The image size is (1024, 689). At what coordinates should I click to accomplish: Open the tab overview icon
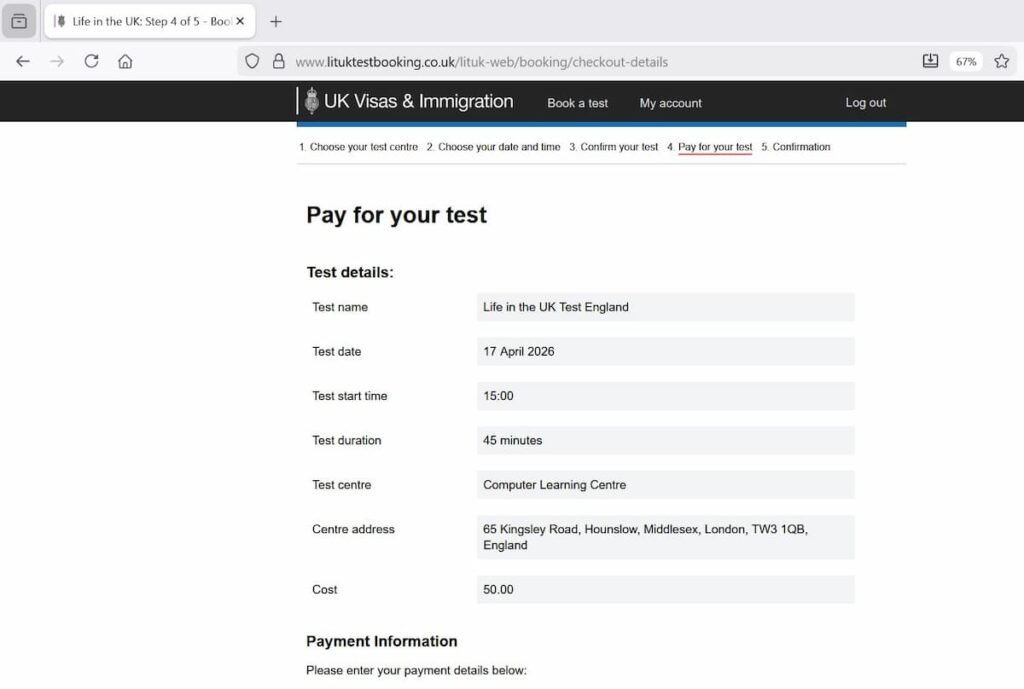pyautogui.click(x=19, y=21)
